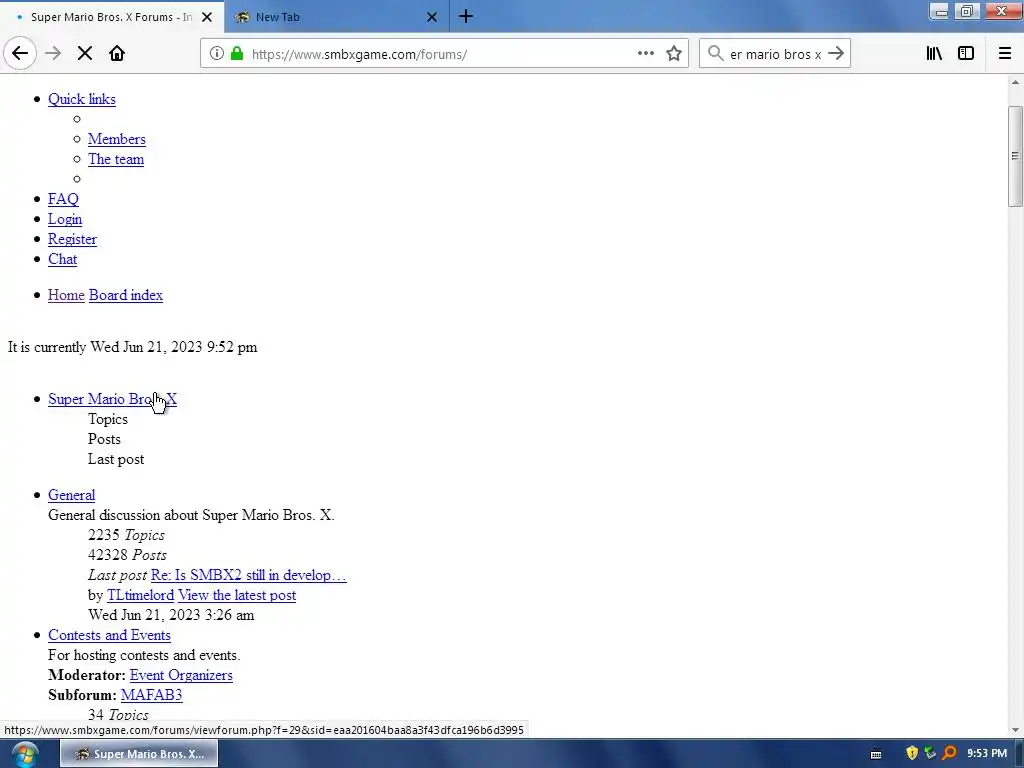The image size is (1024, 768).
Task: Open a new tab with plus button
Action: (466, 16)
